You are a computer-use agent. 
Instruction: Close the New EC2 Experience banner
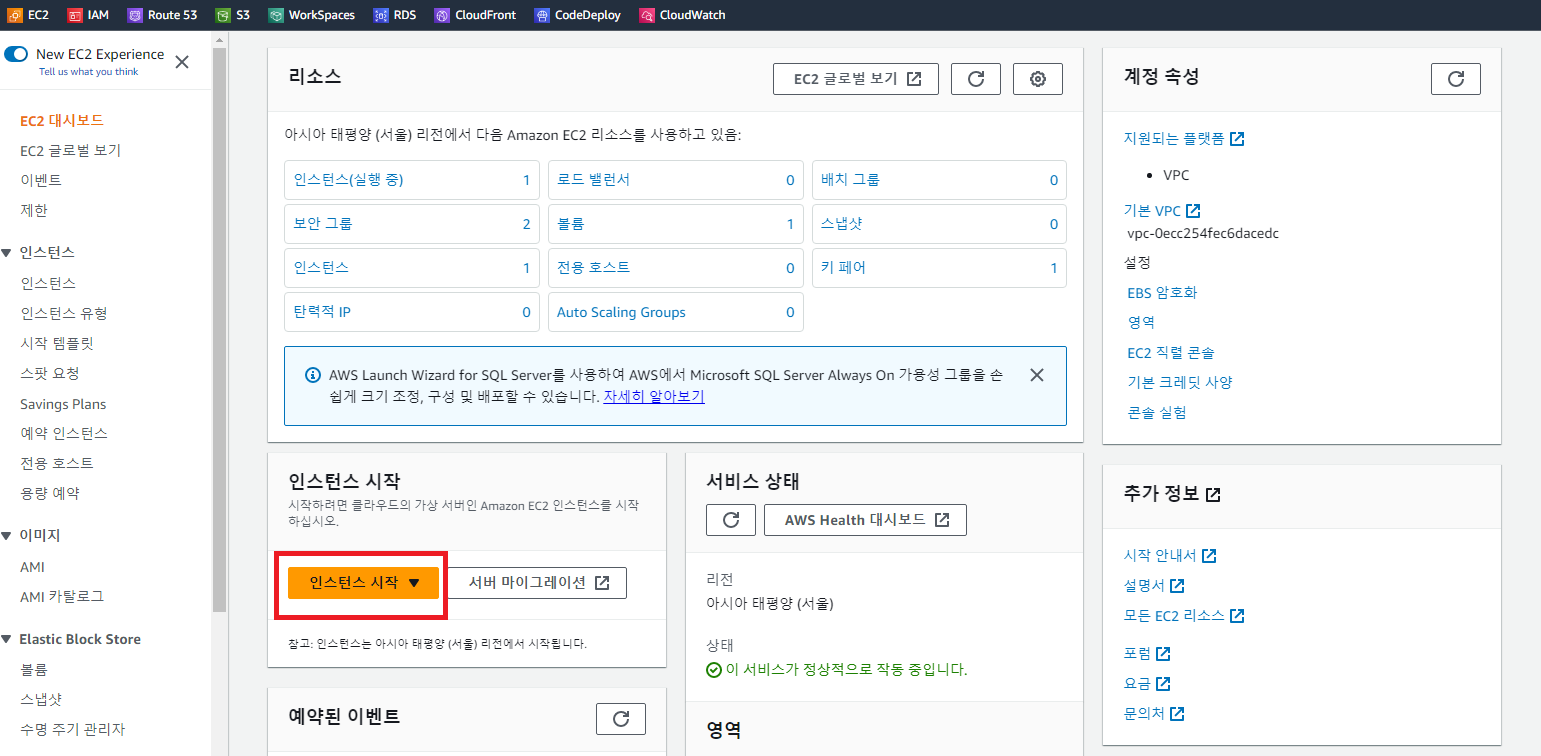click(x=182, y=62)
